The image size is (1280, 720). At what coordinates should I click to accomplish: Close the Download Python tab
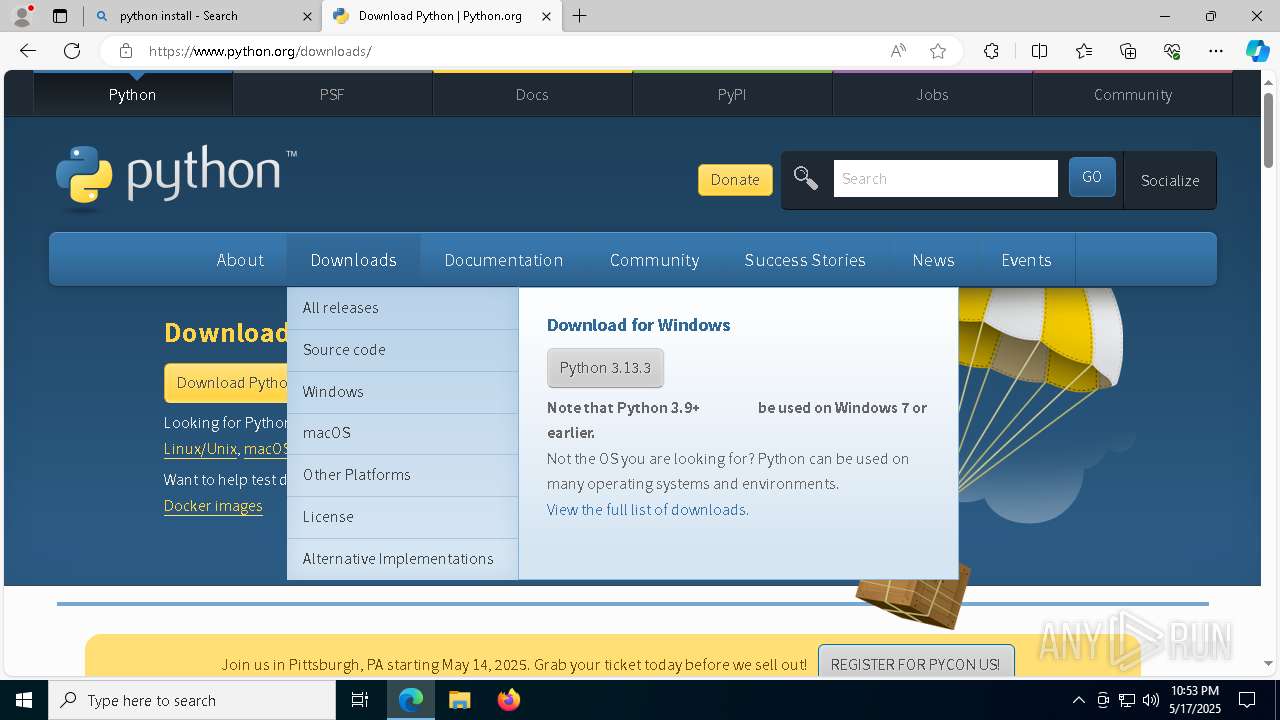tap(546, 16)
